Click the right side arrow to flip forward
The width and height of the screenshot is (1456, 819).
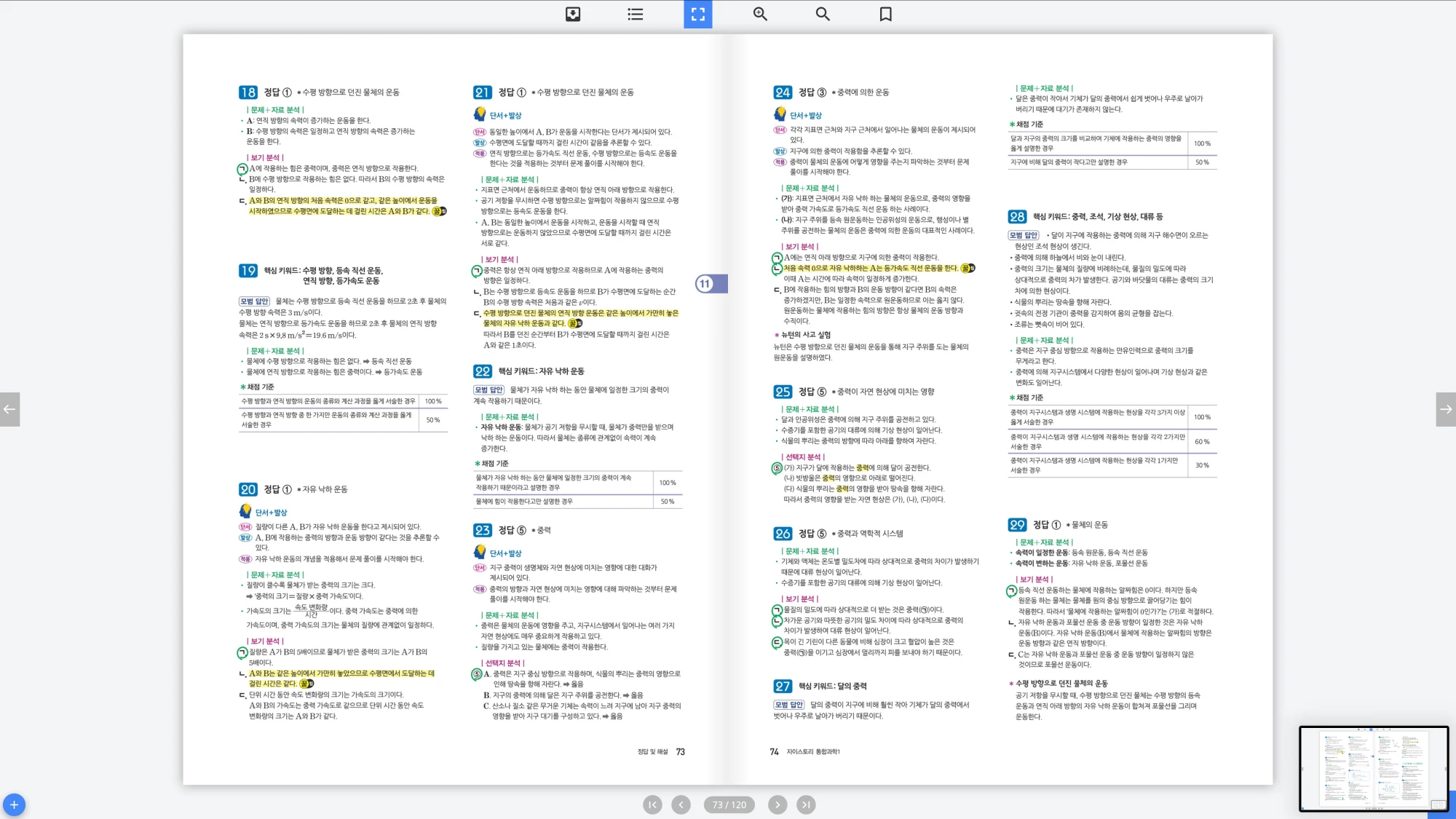(1446, 409)
